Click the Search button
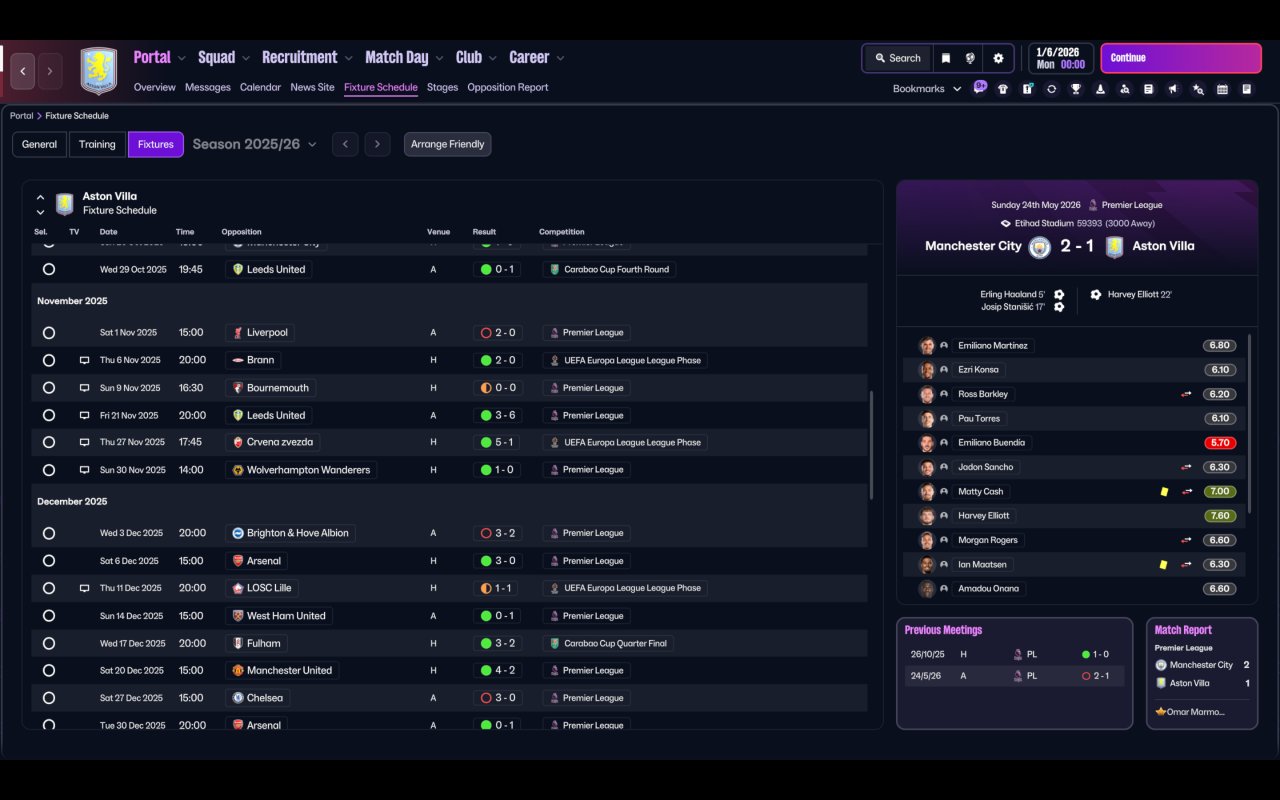Screen dimensions: 1280x800 point(897,58)
